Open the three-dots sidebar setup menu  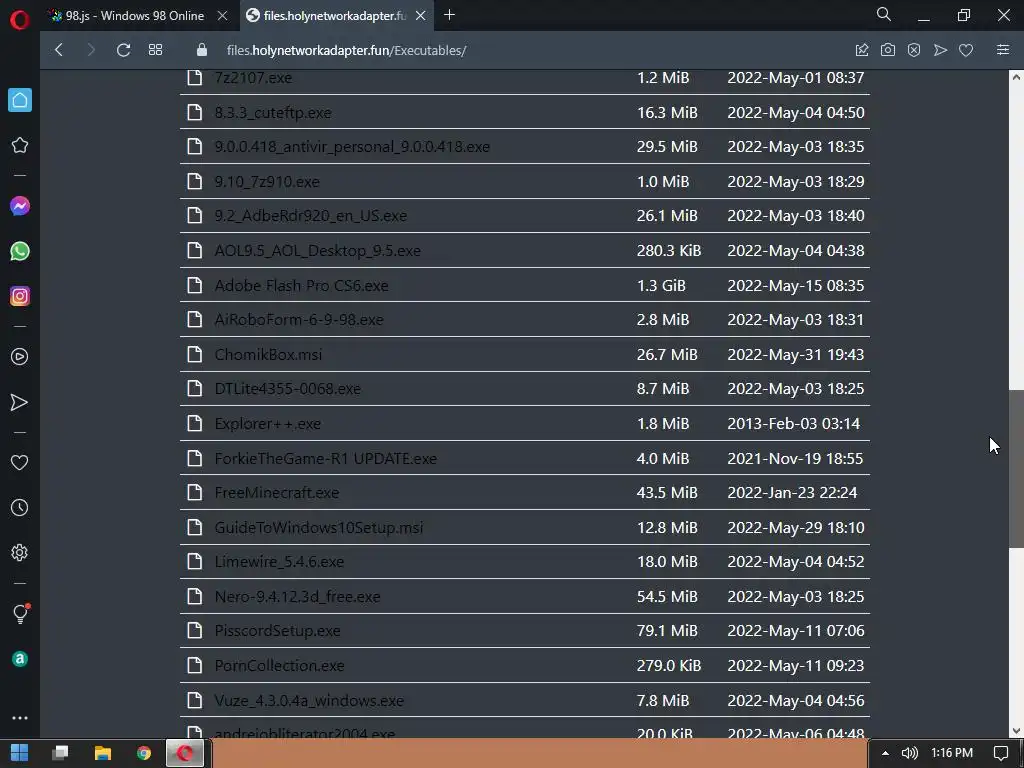(x=20, y=718)
